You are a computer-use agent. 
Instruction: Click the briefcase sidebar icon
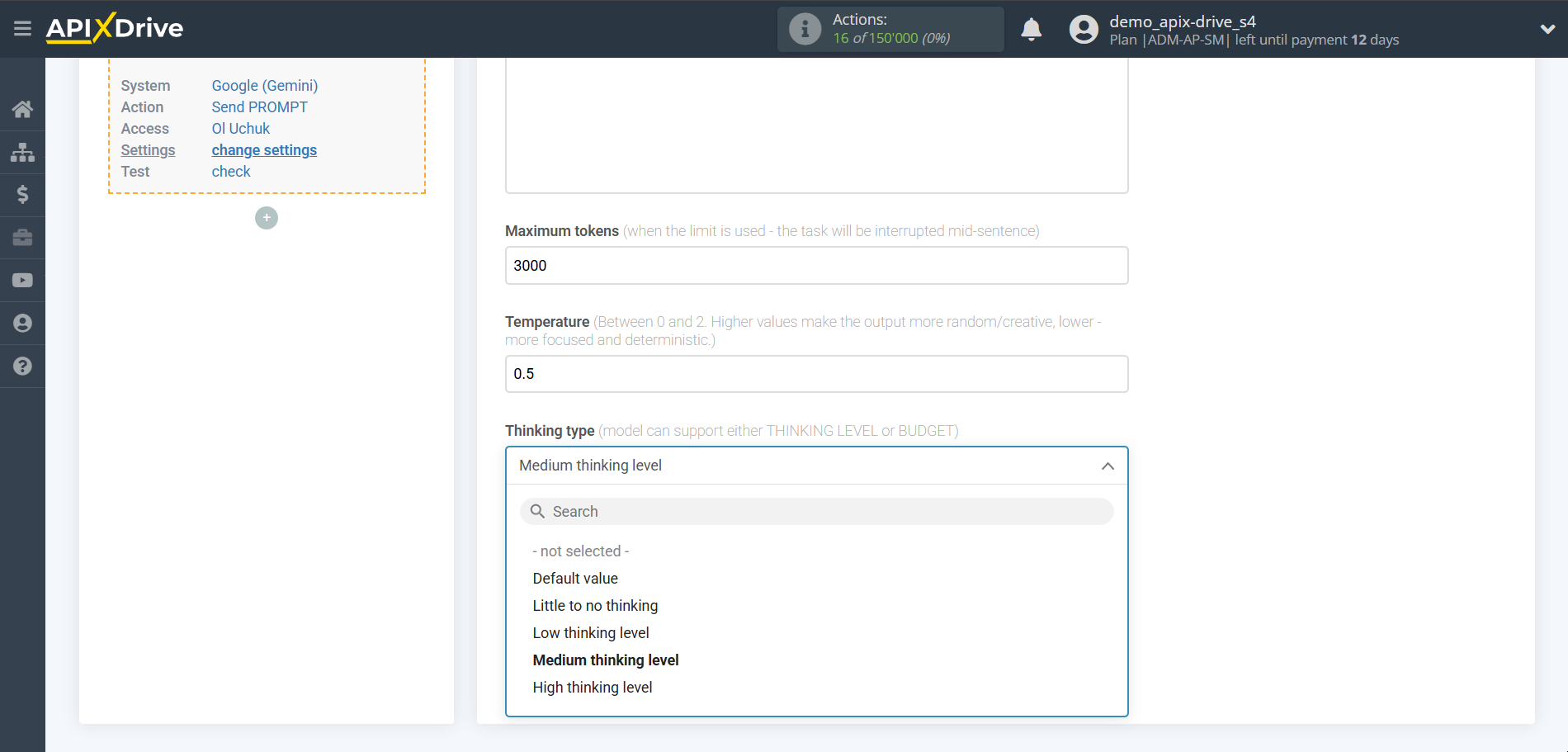[22, 238]
